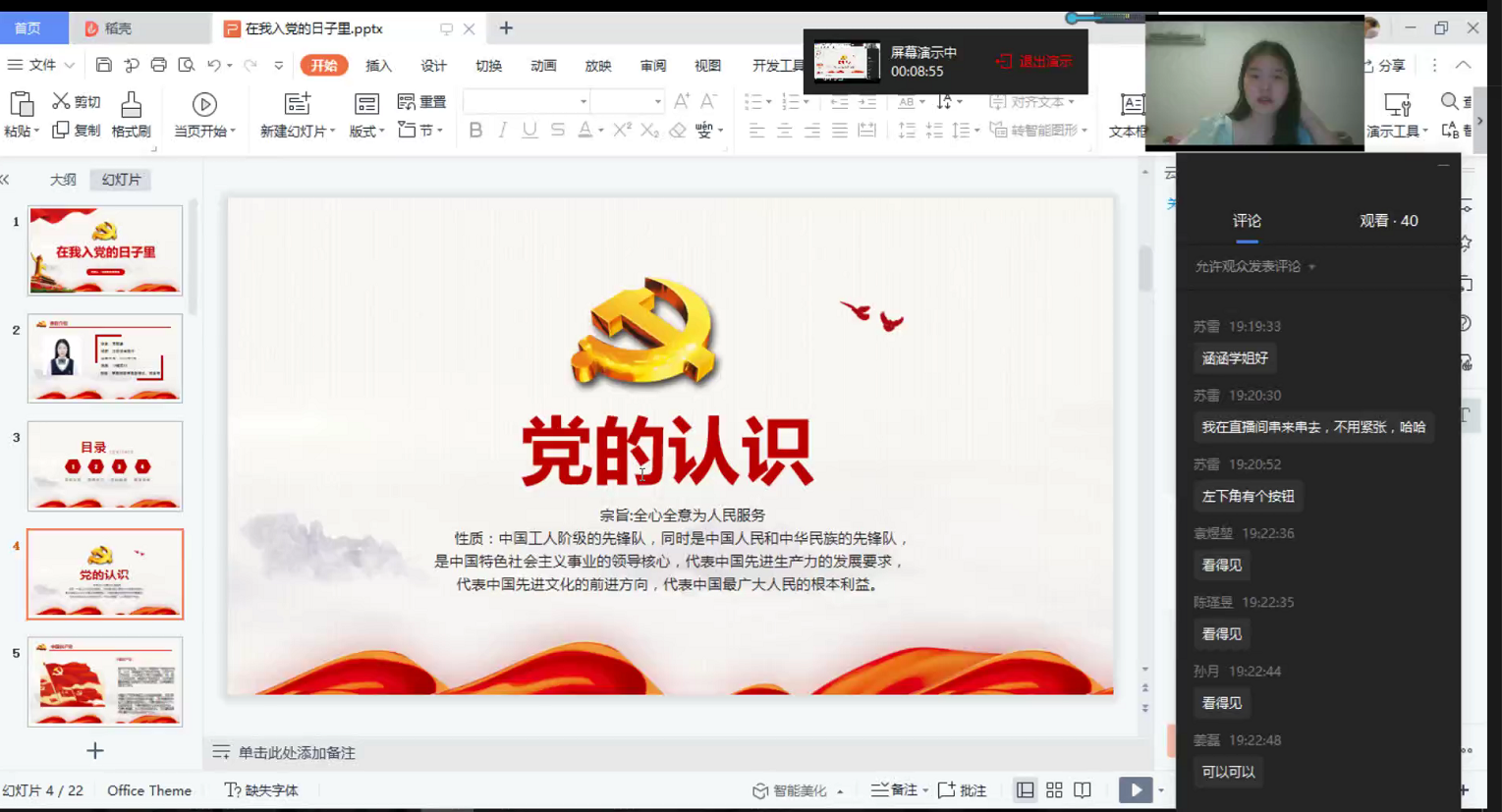Click the Print preview icon
Viewport: 1502px width, 812px height.
[x=186, y=65]
